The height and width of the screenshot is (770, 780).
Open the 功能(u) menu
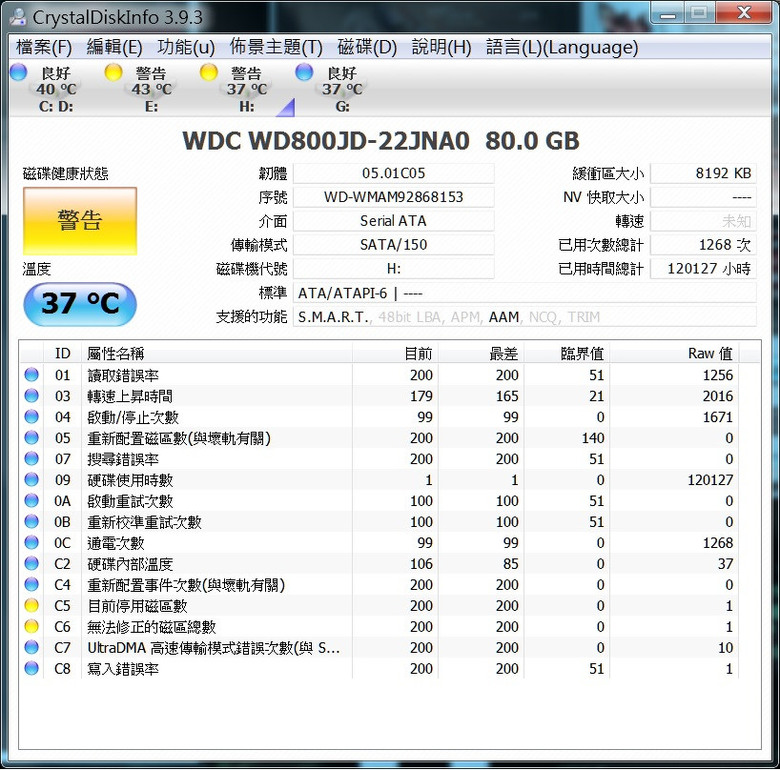pos(186,47)
